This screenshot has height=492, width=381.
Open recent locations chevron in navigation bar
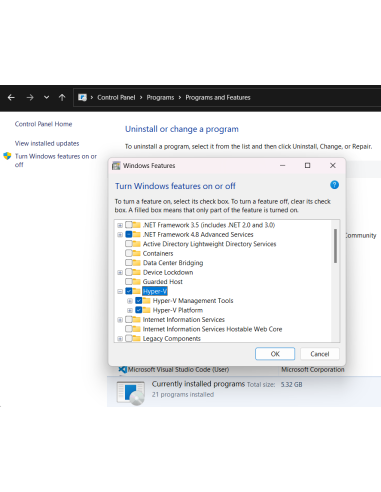(x=46, y=97)
